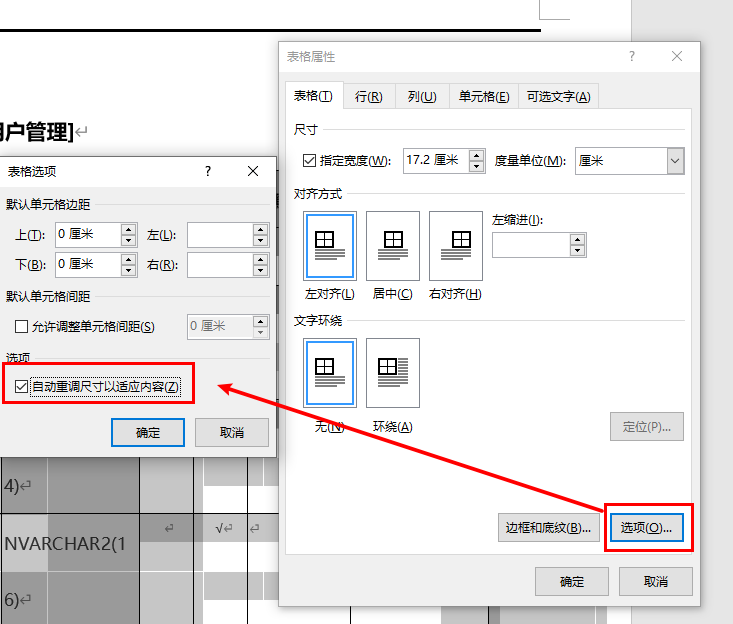Switch to 表格 tab

[314, 96]
